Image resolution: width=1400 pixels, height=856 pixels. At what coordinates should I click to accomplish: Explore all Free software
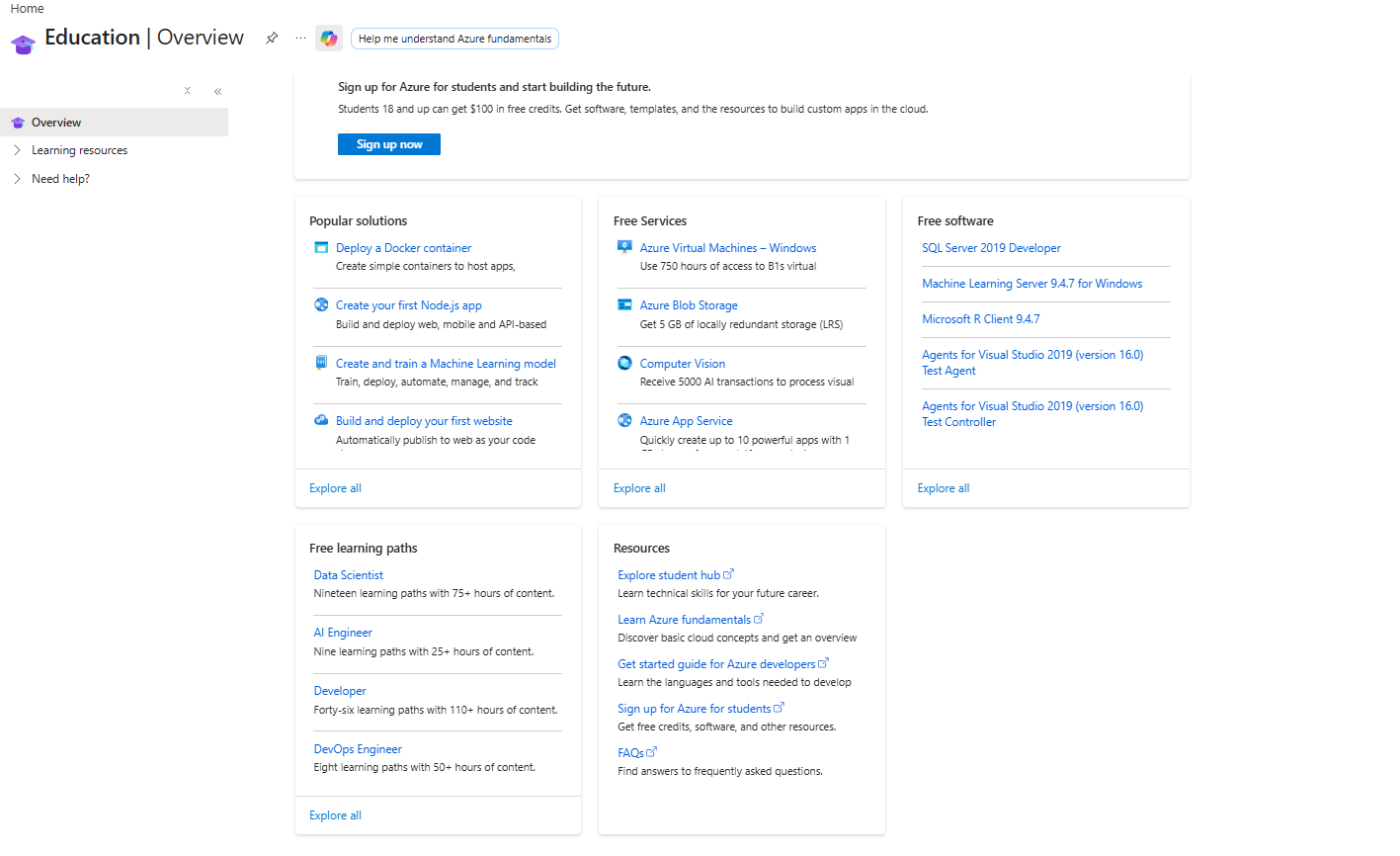point(944,488)
